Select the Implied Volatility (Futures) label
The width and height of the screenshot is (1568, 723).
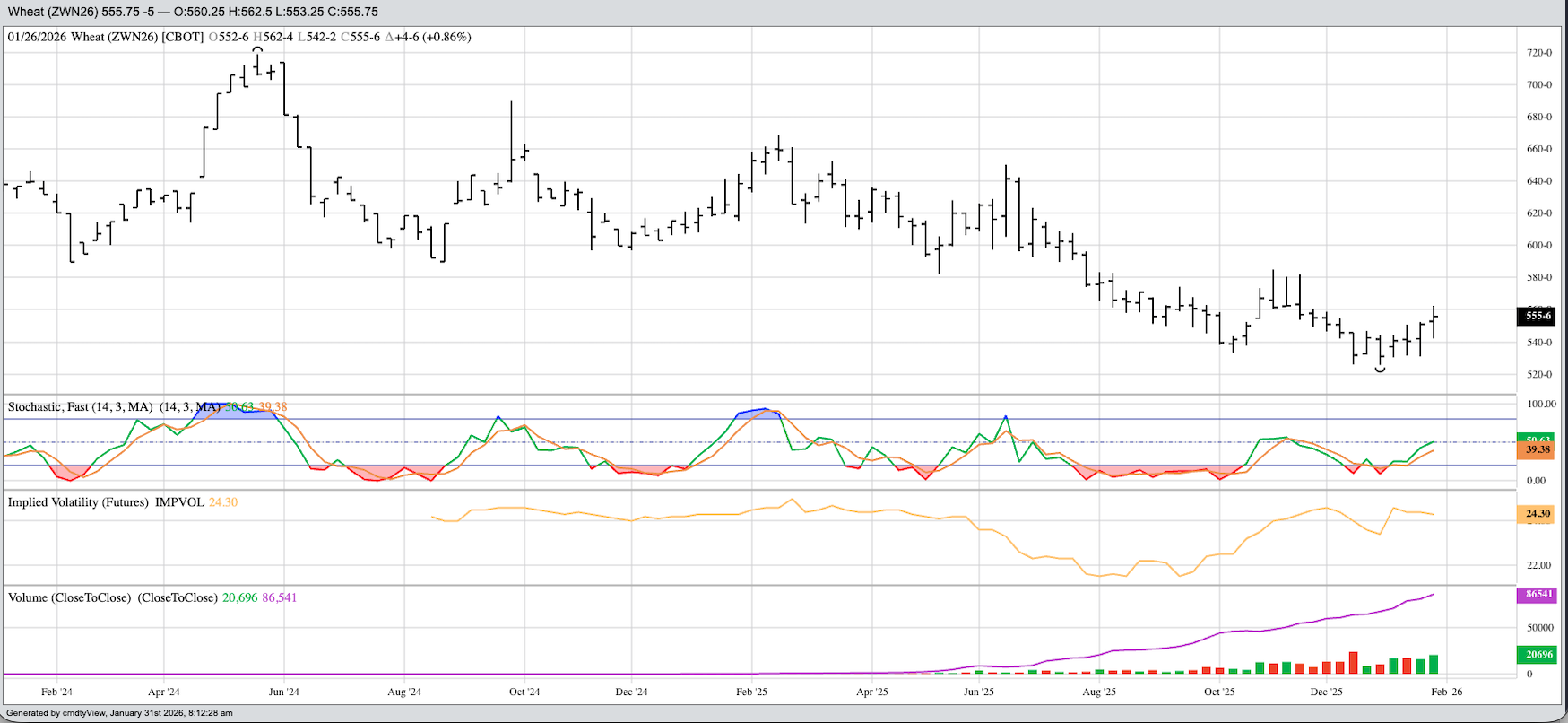point(78,502)
